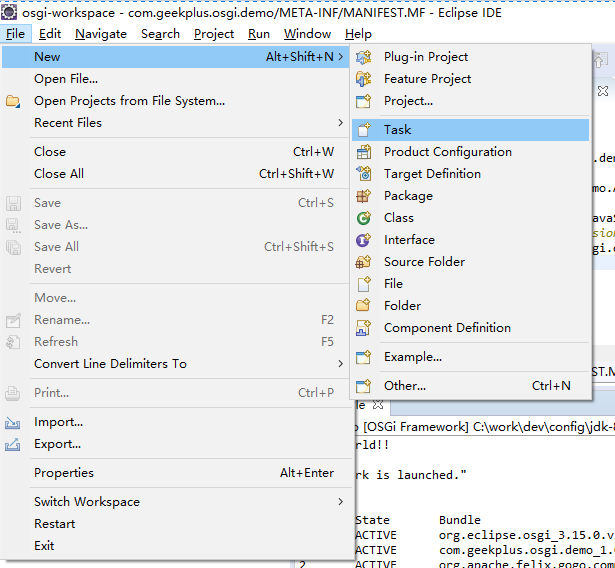Image resolution: width=615 pixels, height=568 pixels.
Task: Select Package in New submenu
Action: [x=470, y=196]
